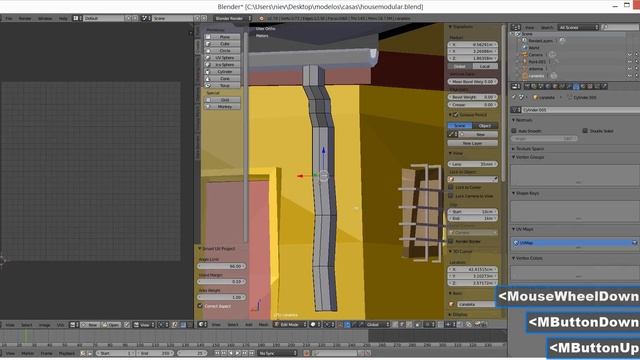Add a Circle mesh primitive
Viewport: 640px width, 360px height.
[222, 51]
